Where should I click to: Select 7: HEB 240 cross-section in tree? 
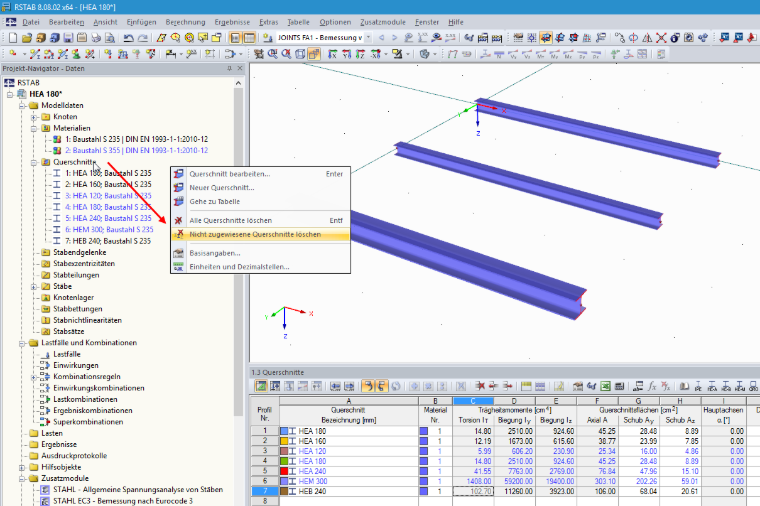tap(108, 241)
